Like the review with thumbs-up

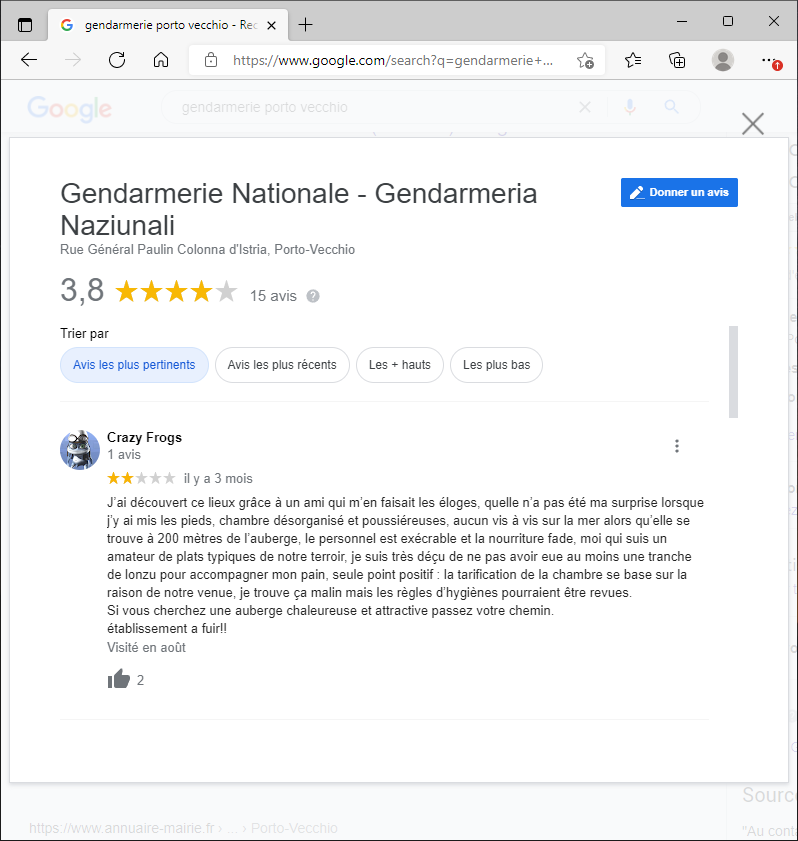[x=119, y=679]
